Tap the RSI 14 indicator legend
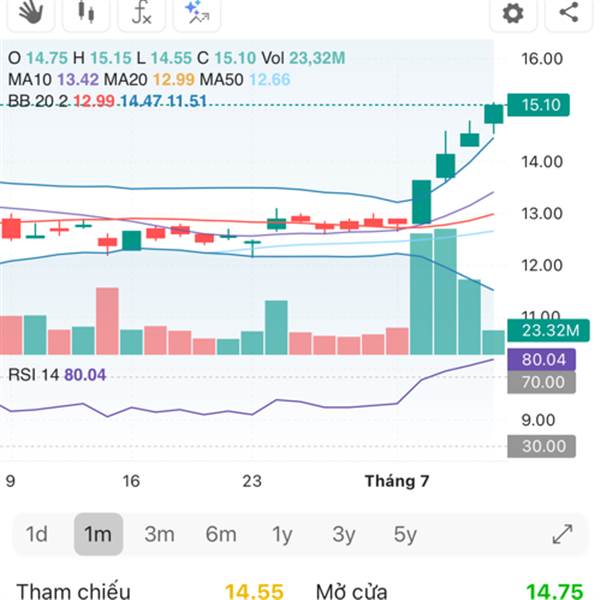This screenshot has width=600, height=600. [x=57, y=375]
